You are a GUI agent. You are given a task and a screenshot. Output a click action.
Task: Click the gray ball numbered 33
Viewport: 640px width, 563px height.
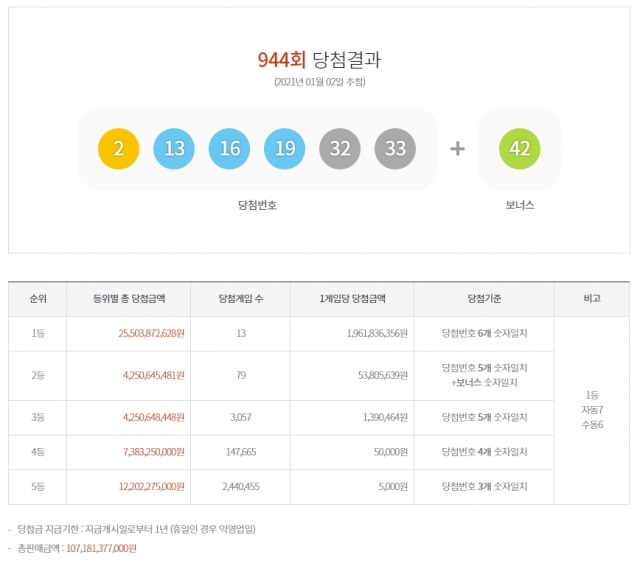click(x=395, y=149)
